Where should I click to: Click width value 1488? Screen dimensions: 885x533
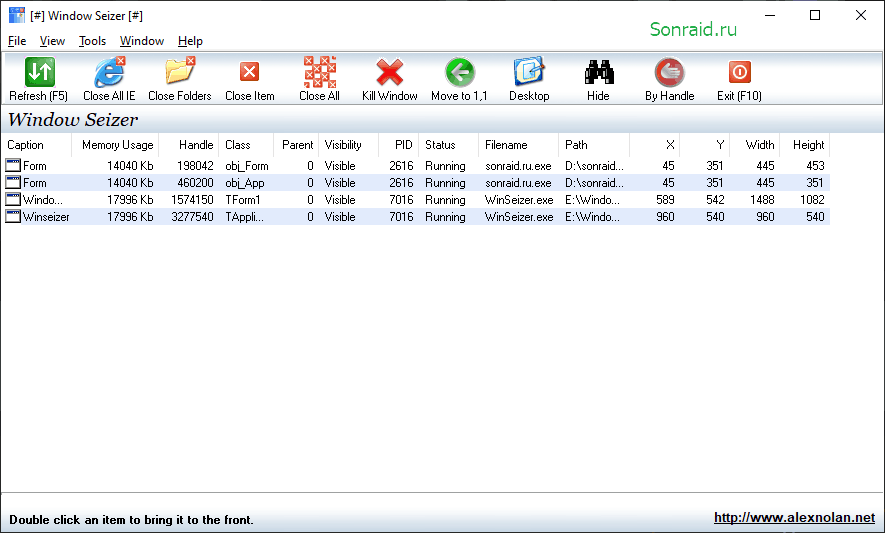[762, 200]
